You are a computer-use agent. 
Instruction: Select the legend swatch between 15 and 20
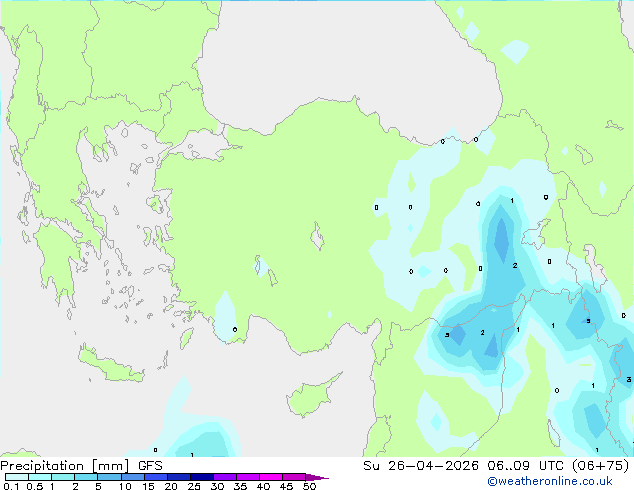click(156, 477)
